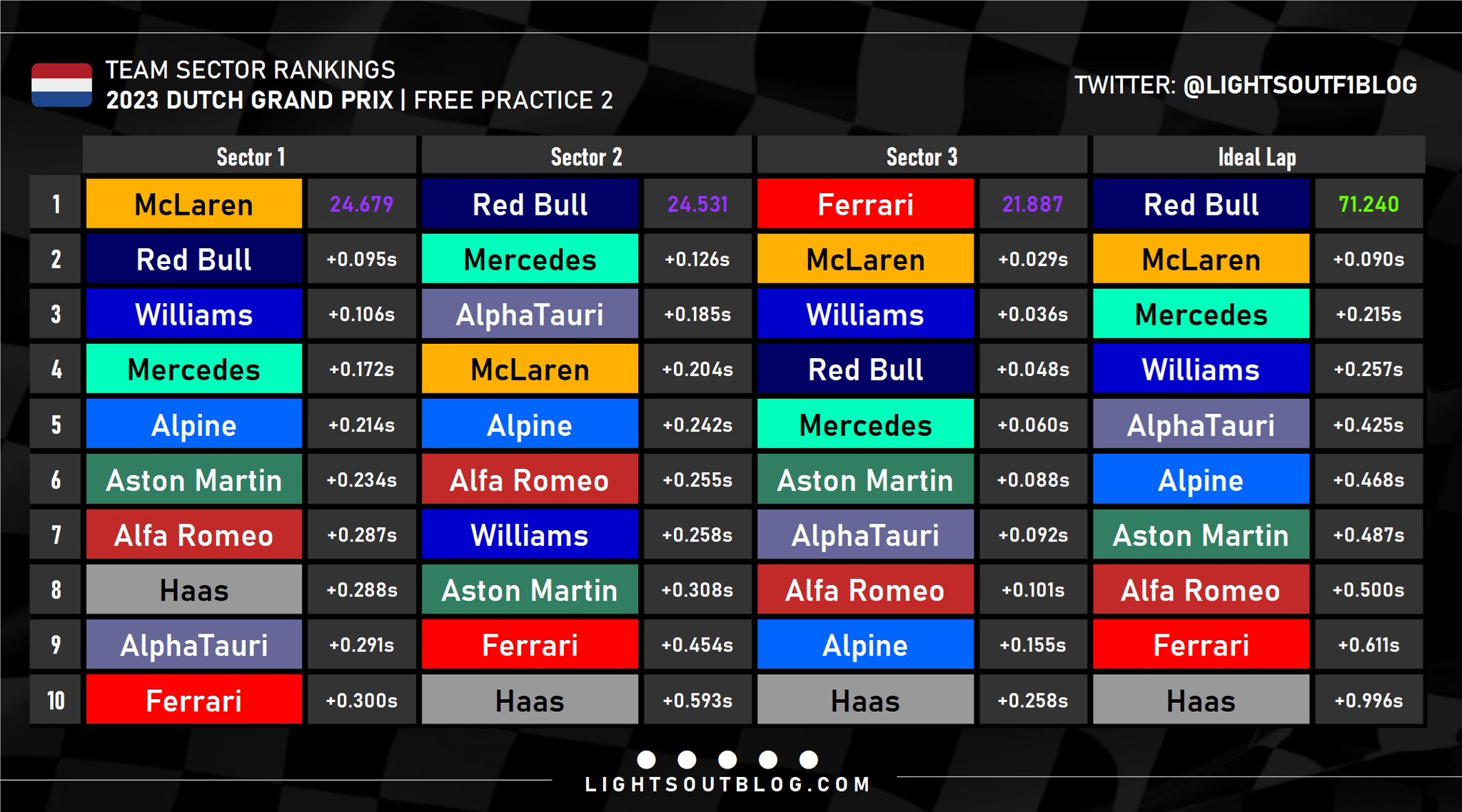The image size is (1462, 812).
Task: Click the purple 21.887 Sector 3 time
Action: (1032, 205)
